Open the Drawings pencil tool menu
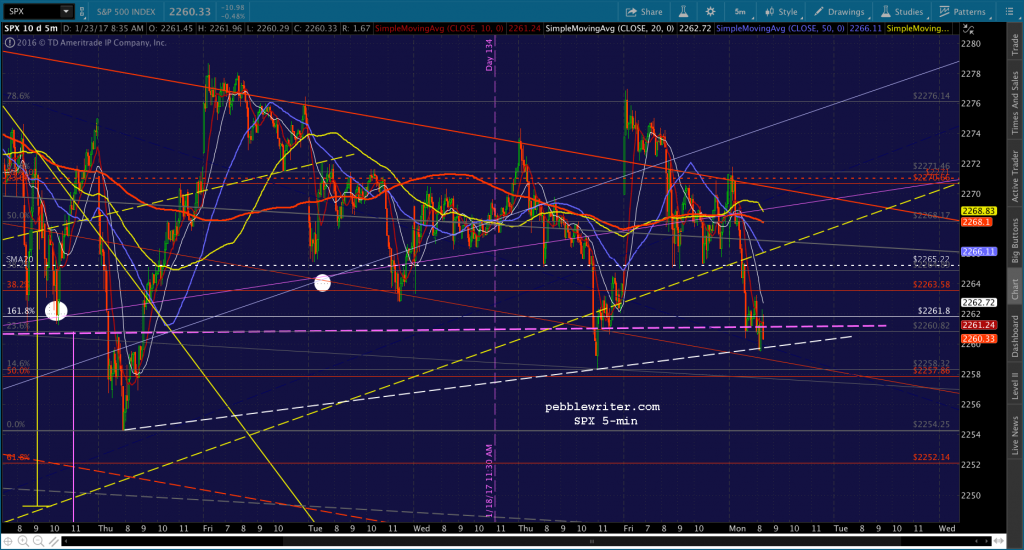 coord(839,12)
